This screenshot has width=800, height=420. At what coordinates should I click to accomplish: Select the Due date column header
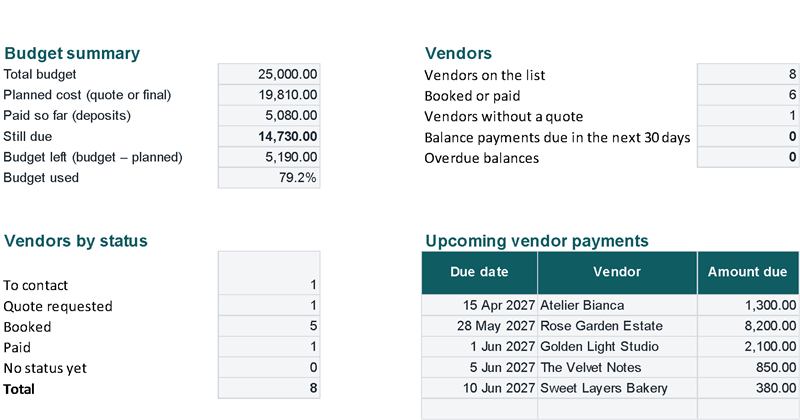click(x=480, y=273)
